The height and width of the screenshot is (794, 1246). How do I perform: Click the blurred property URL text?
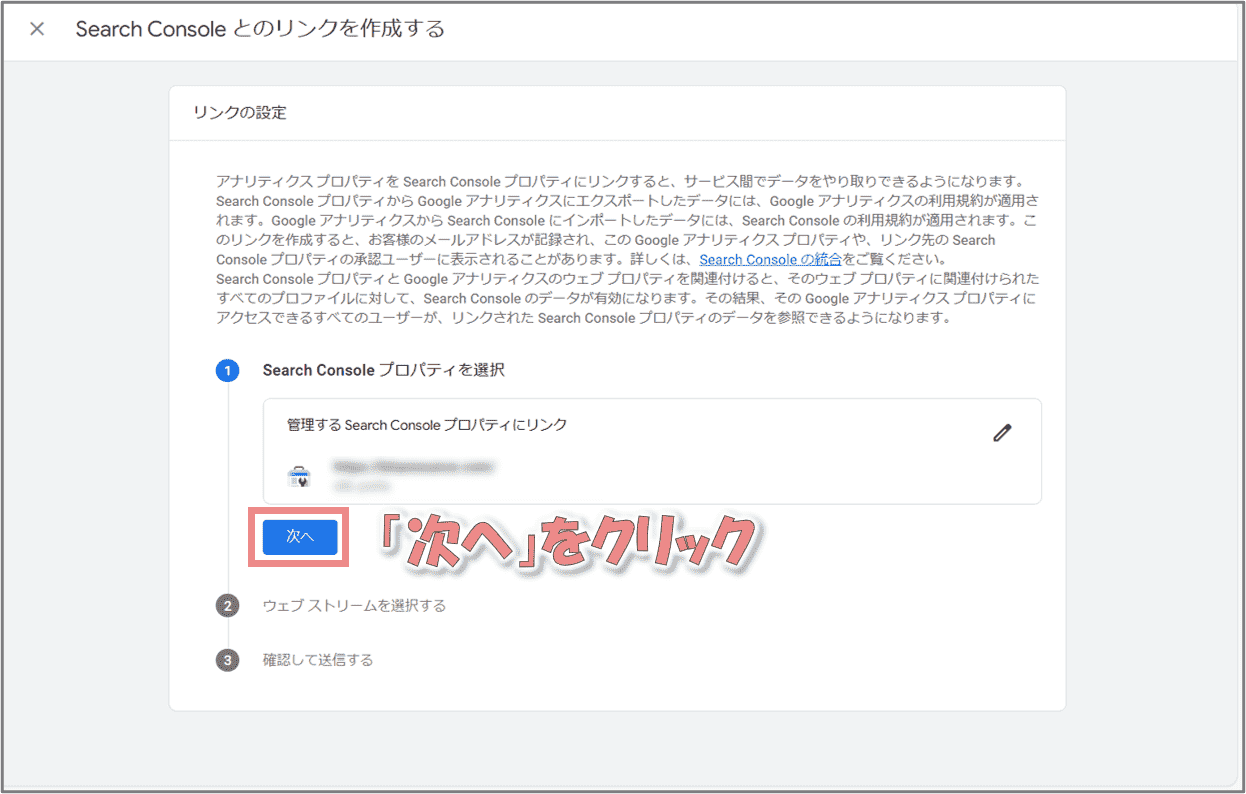click(414, 467)
